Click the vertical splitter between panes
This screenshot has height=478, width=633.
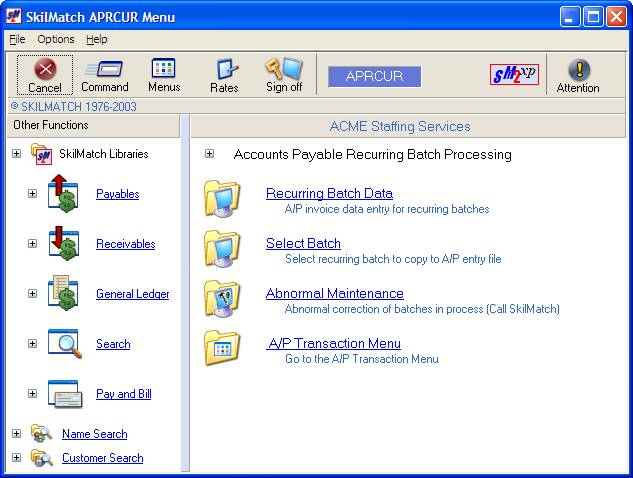point(185,294)
